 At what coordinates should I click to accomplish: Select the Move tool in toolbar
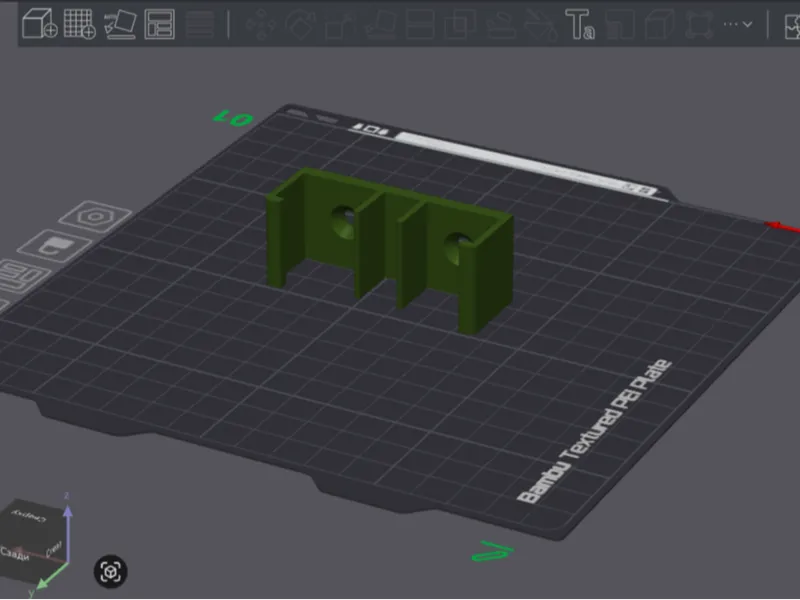tap(261, 24)
